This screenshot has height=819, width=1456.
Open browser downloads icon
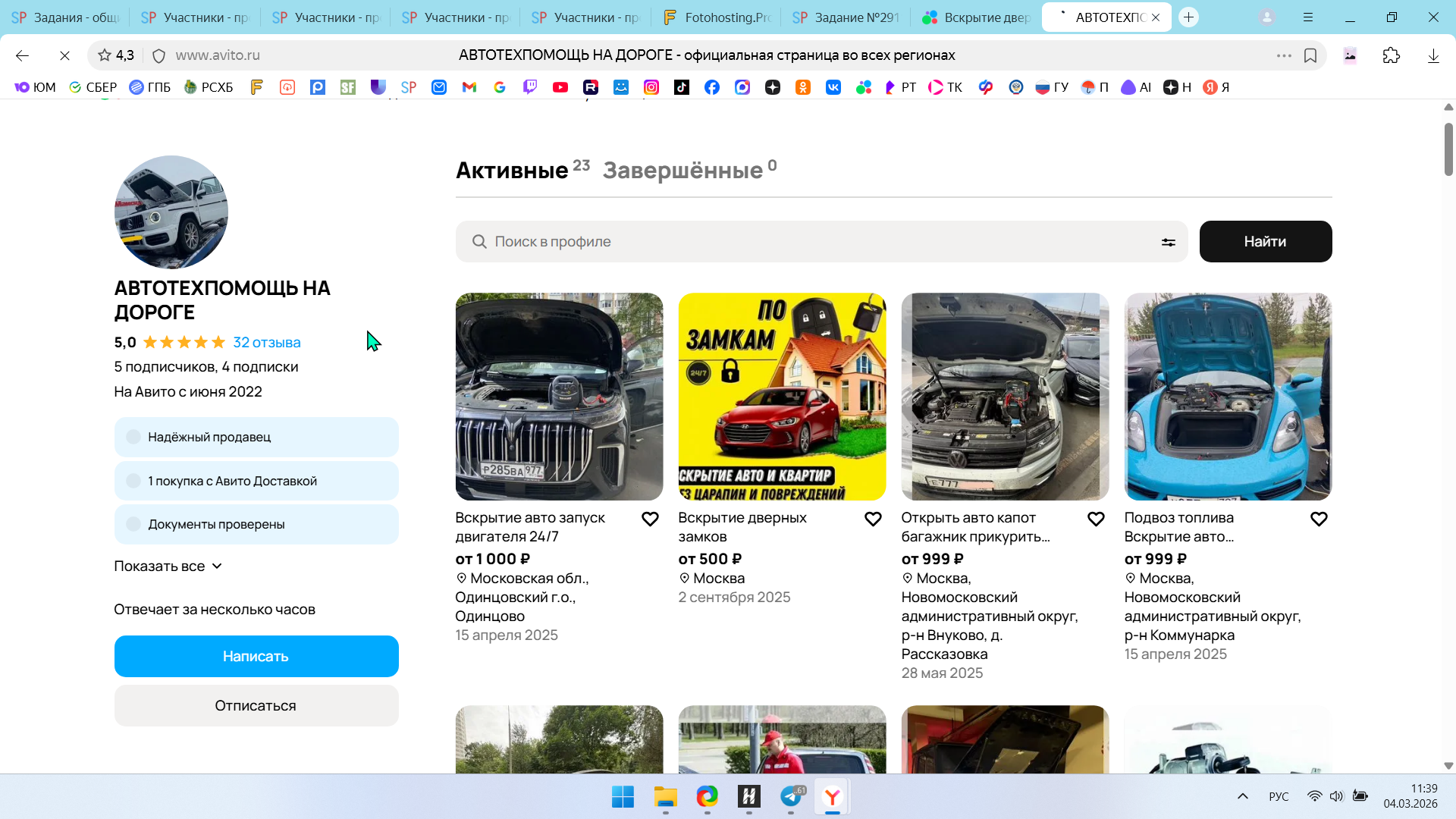tap(1432, 55)
